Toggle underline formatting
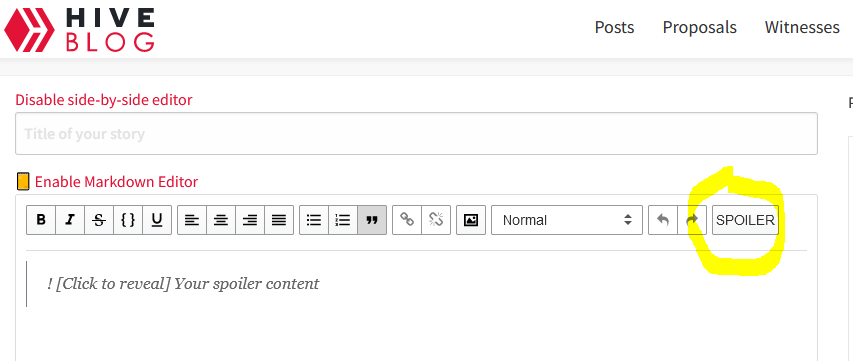The image size is (853, 361). (x=157, y=220)
